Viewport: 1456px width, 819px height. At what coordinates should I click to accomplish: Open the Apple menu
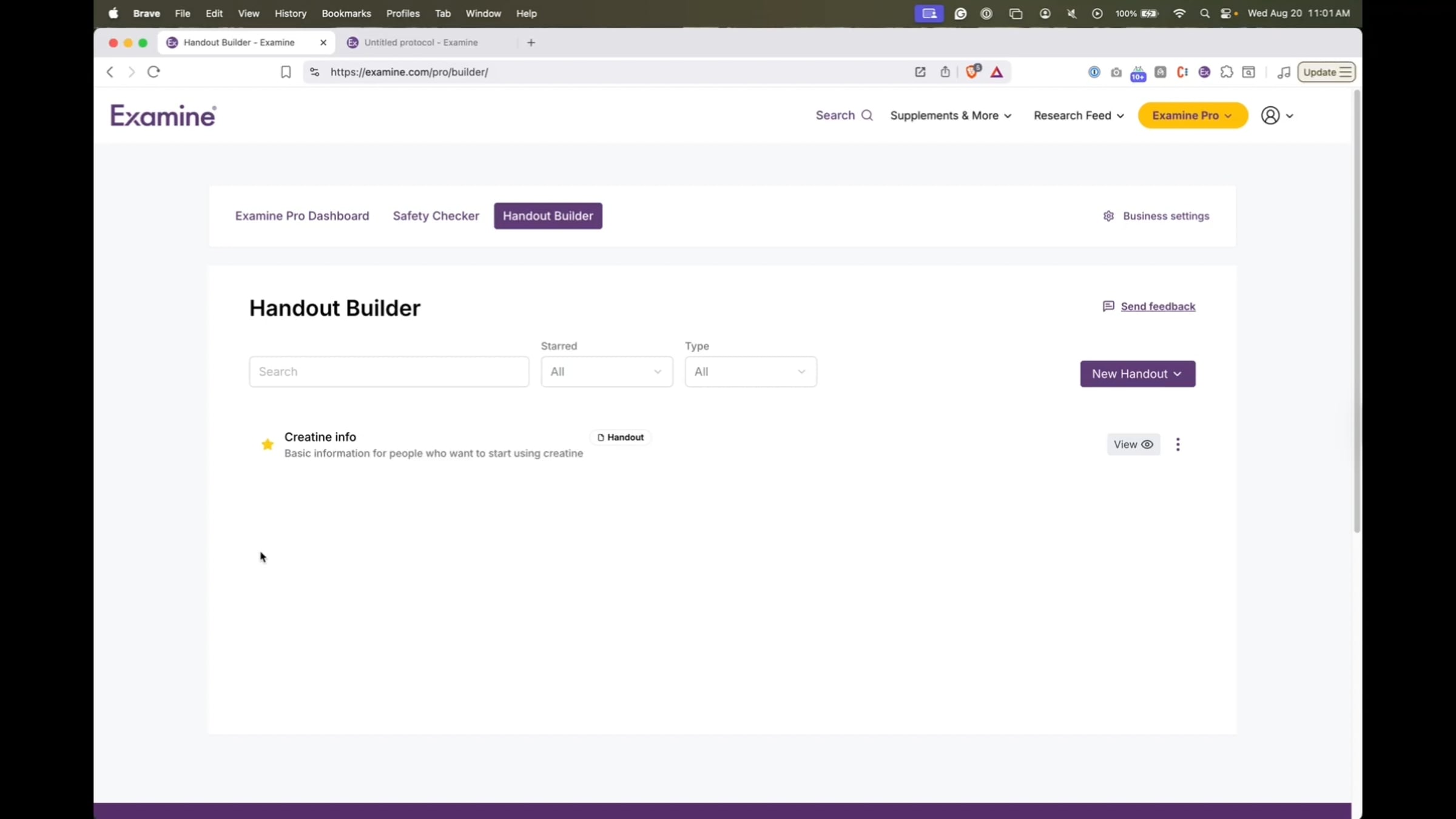point(113,13)
